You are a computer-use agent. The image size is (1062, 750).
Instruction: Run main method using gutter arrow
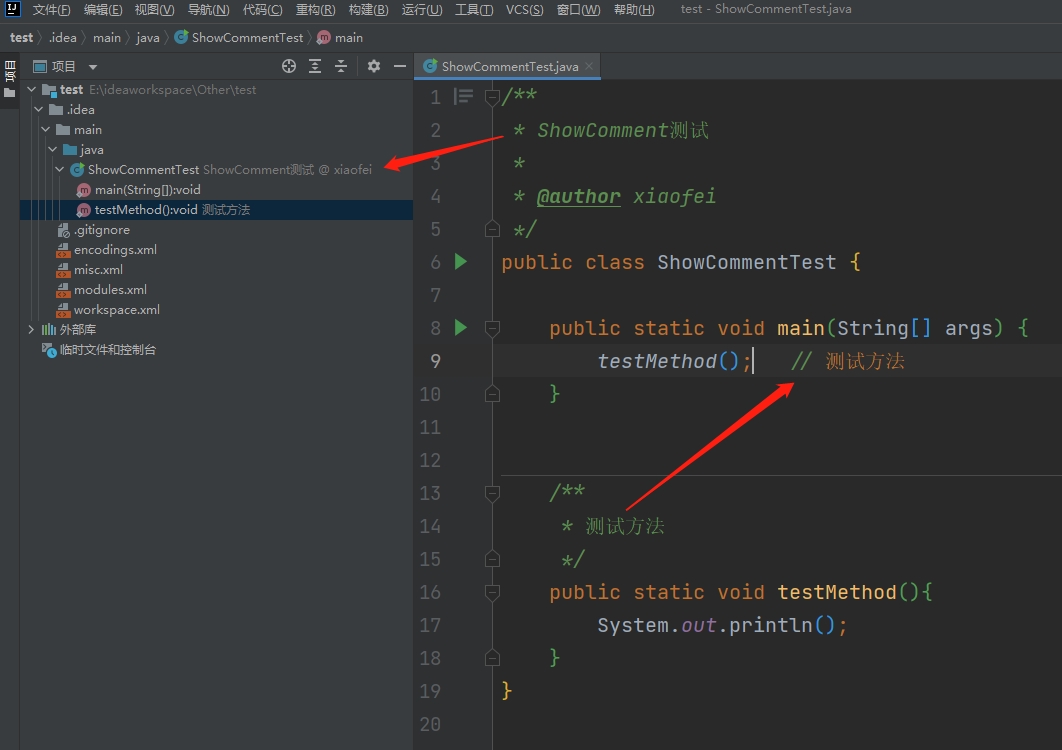[461, 327]
